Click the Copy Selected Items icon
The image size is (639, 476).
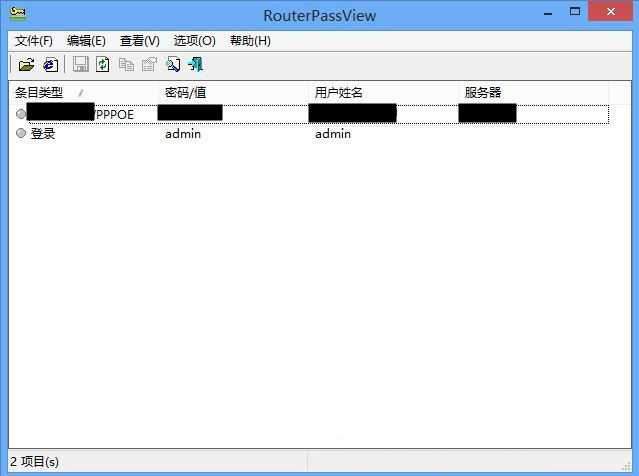126,64
